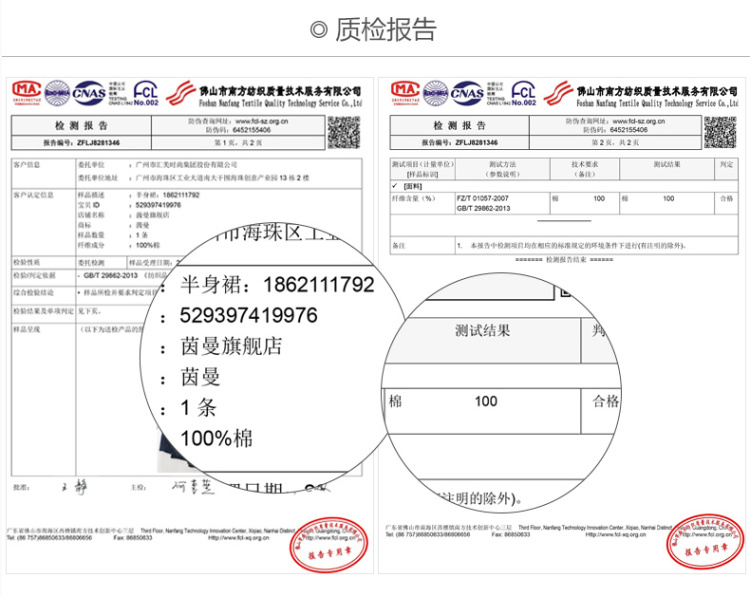
Task: Click the 综合检验结论 row label
Action: (x=33, y=293)
